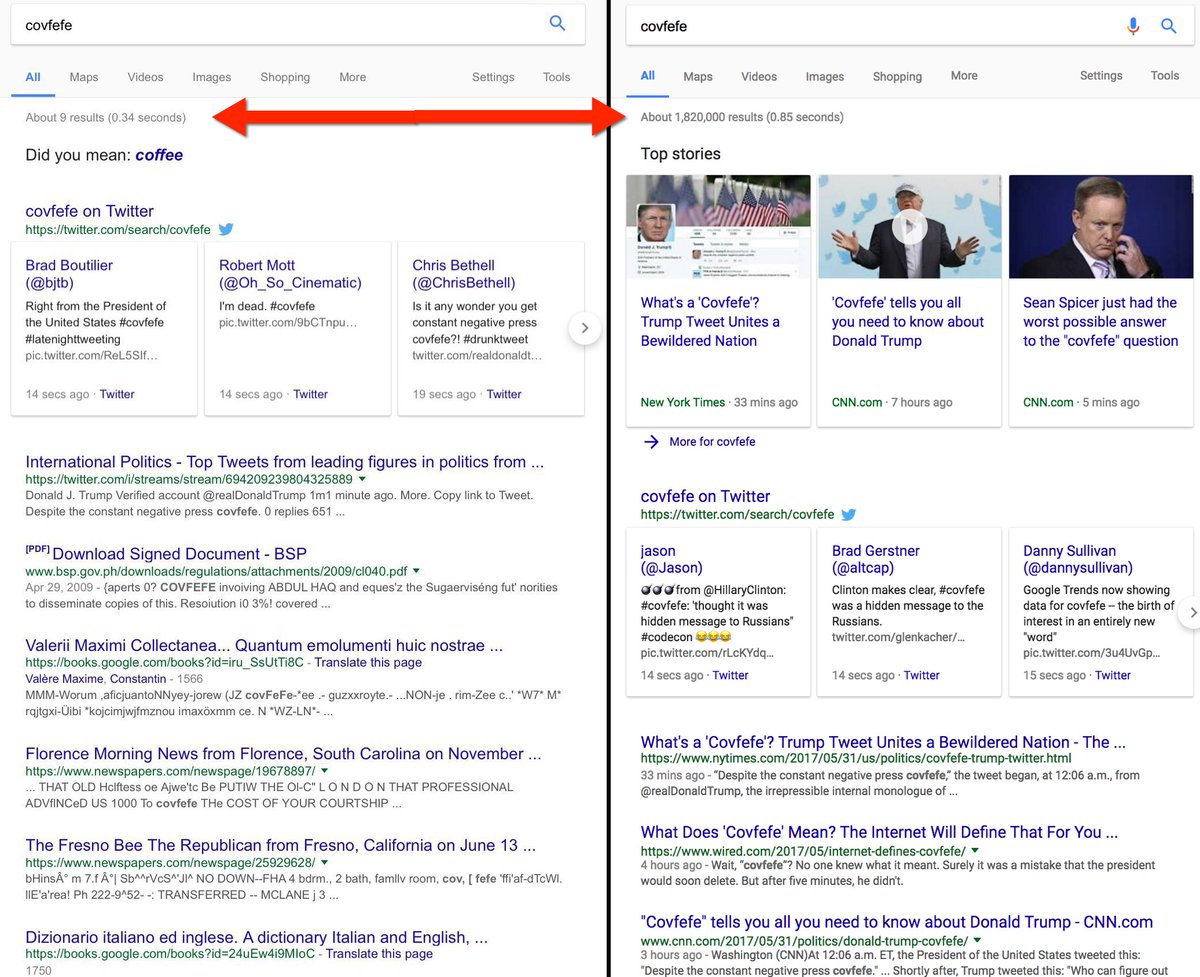Open International Politics Top Tweets result
Image resolution: width=1200 pixels, height=977 pixels.
[x=285, y=462]
